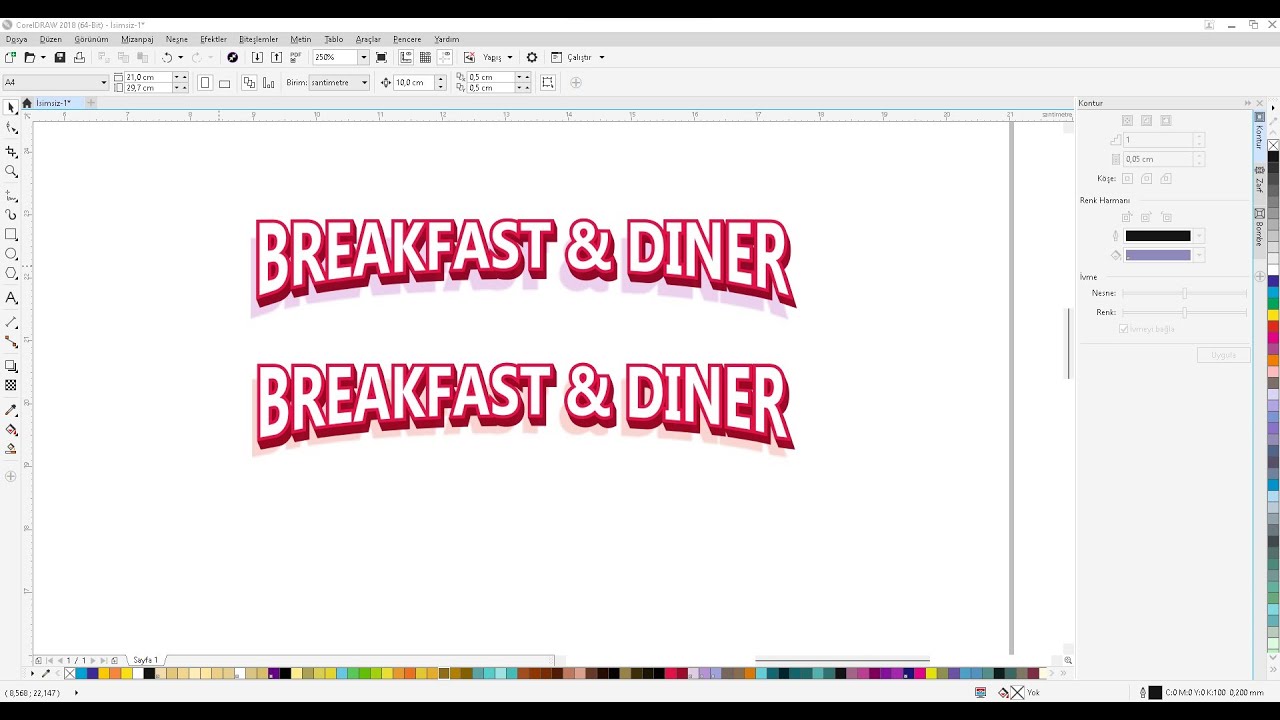Click the Publish to PDF icon
1280x720 pixels.
[296, 57]
